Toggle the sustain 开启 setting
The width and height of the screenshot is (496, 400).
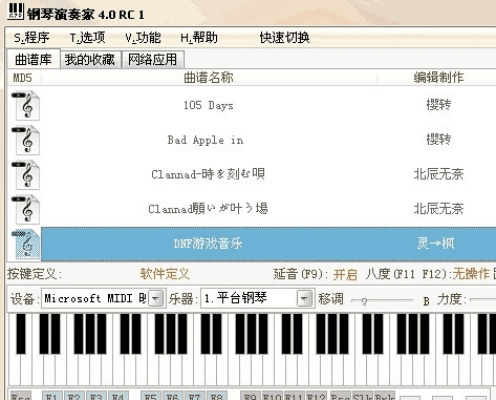tap(345, 275)
